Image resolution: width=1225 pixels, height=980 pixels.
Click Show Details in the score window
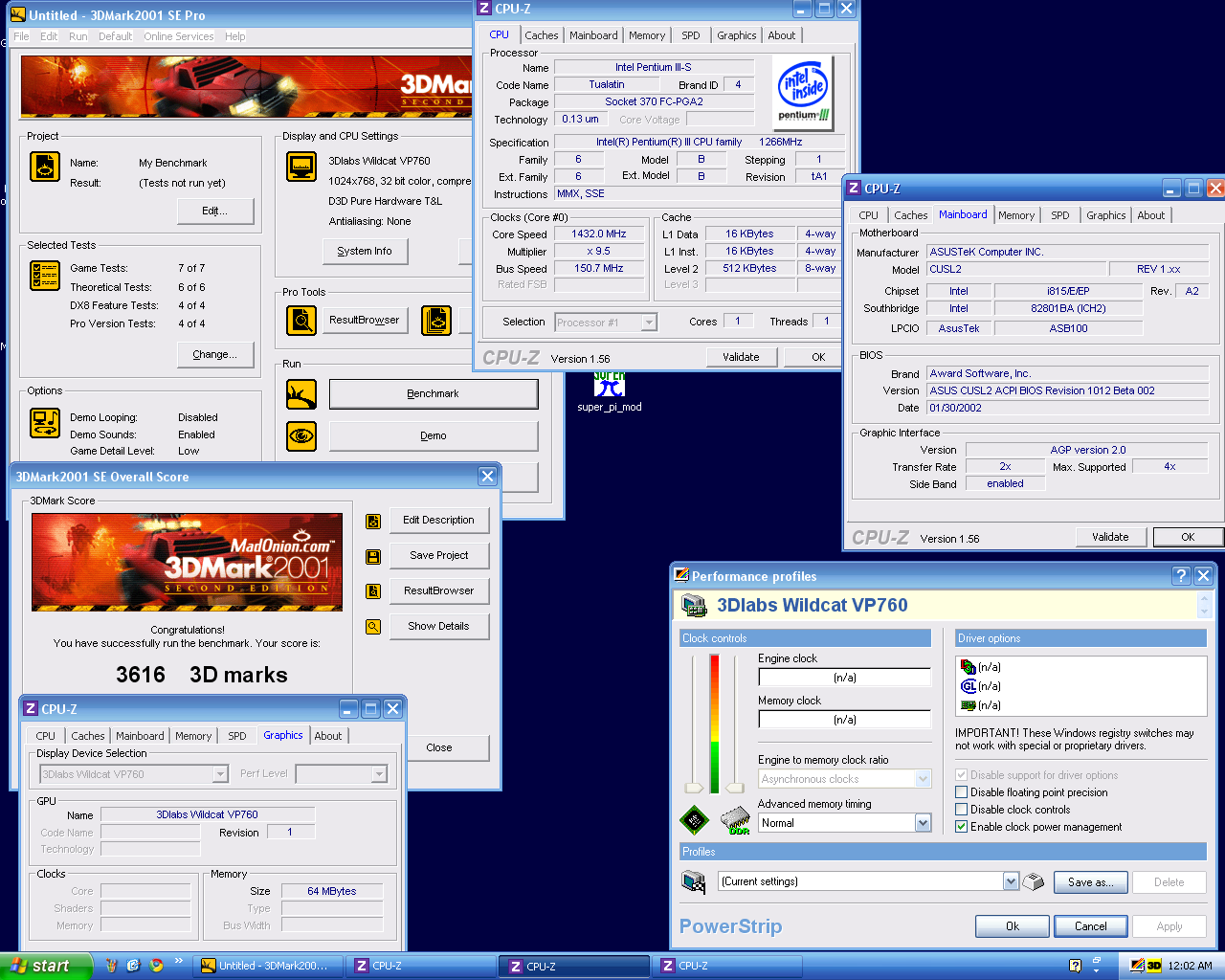click(439, 626)
